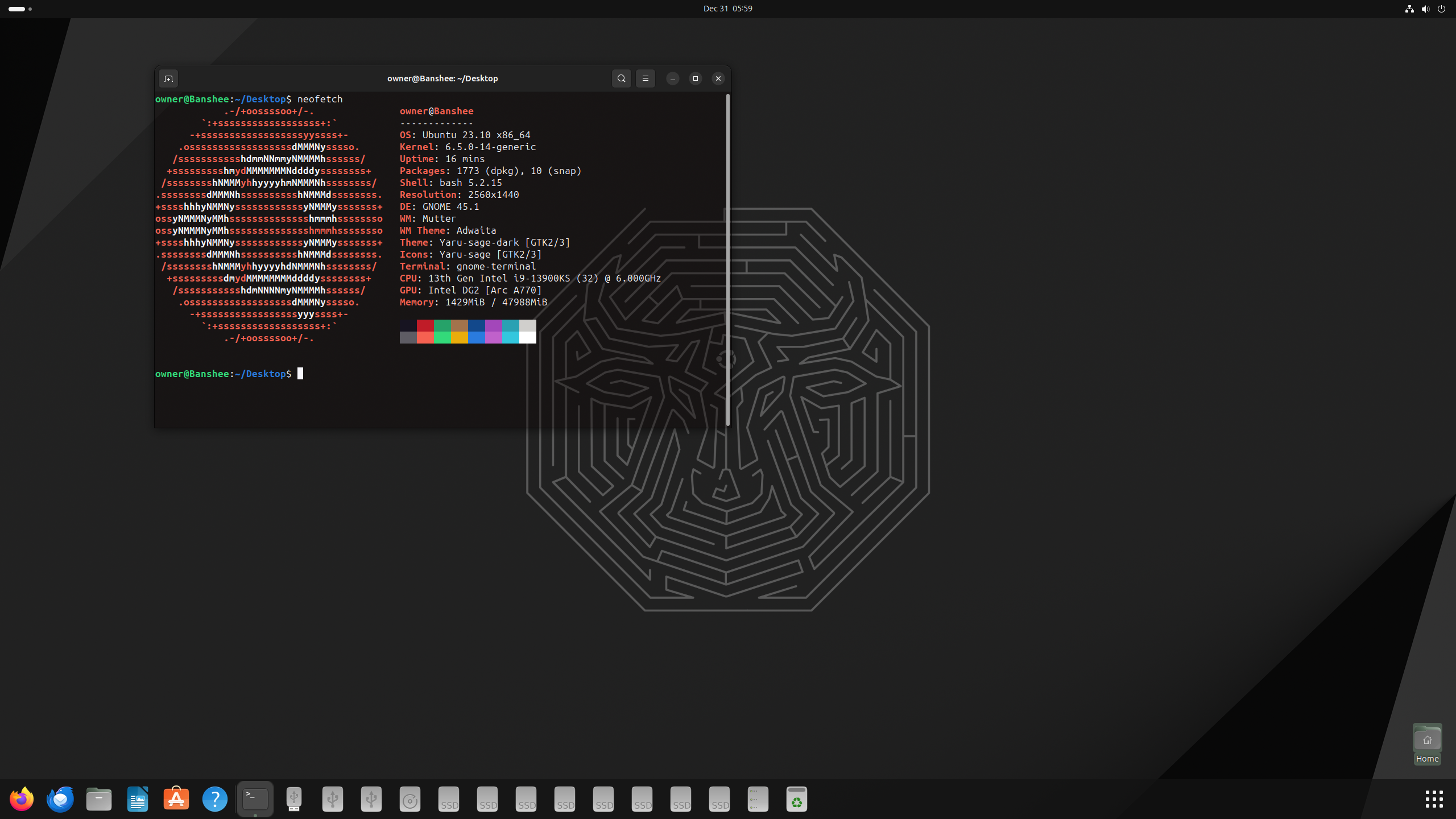Click the yellow color block in neofetch palette
The height and width of the screenshot is (819, 1456).
(x=460, y=338)
